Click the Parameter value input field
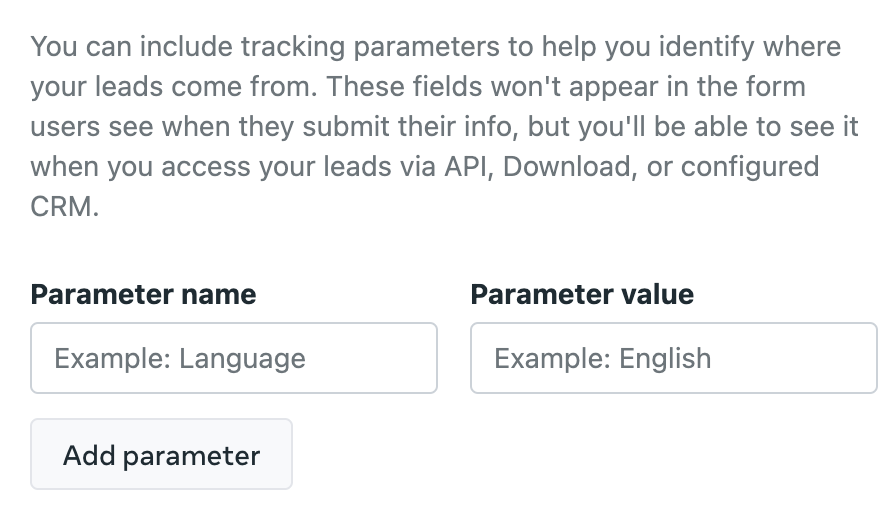Viewport: 894px width, 516px height. (x=673, y=358)
